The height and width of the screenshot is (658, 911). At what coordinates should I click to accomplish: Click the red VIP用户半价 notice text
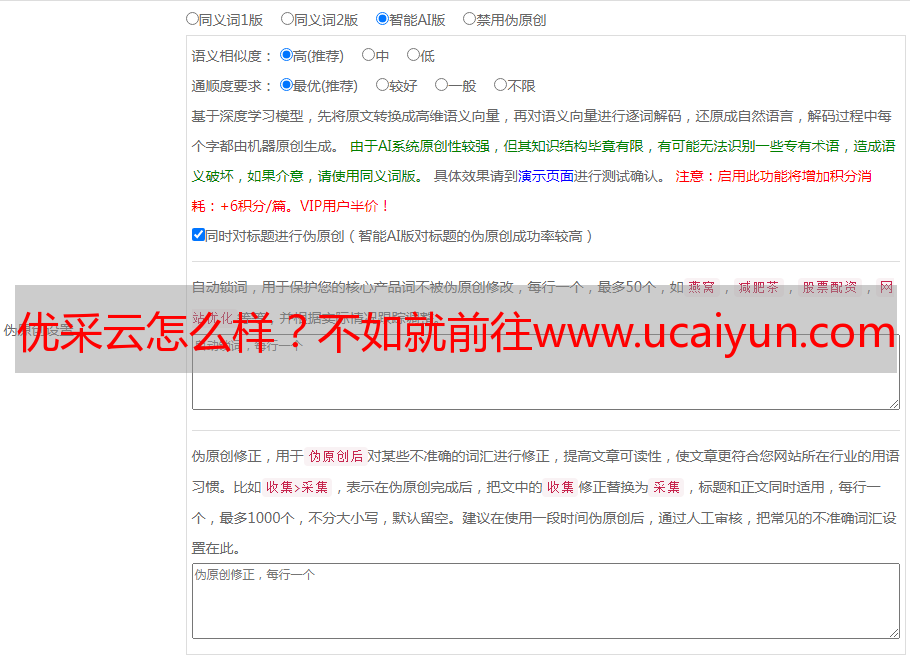[343, 206]
